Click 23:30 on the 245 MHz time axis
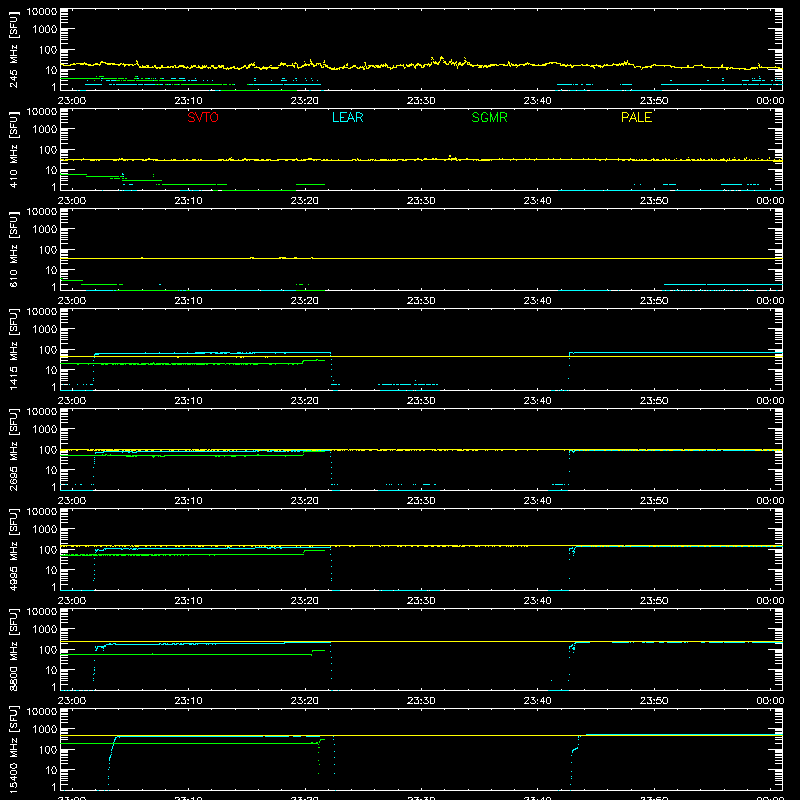The image size is (800, 800). [x=421, y=101]
